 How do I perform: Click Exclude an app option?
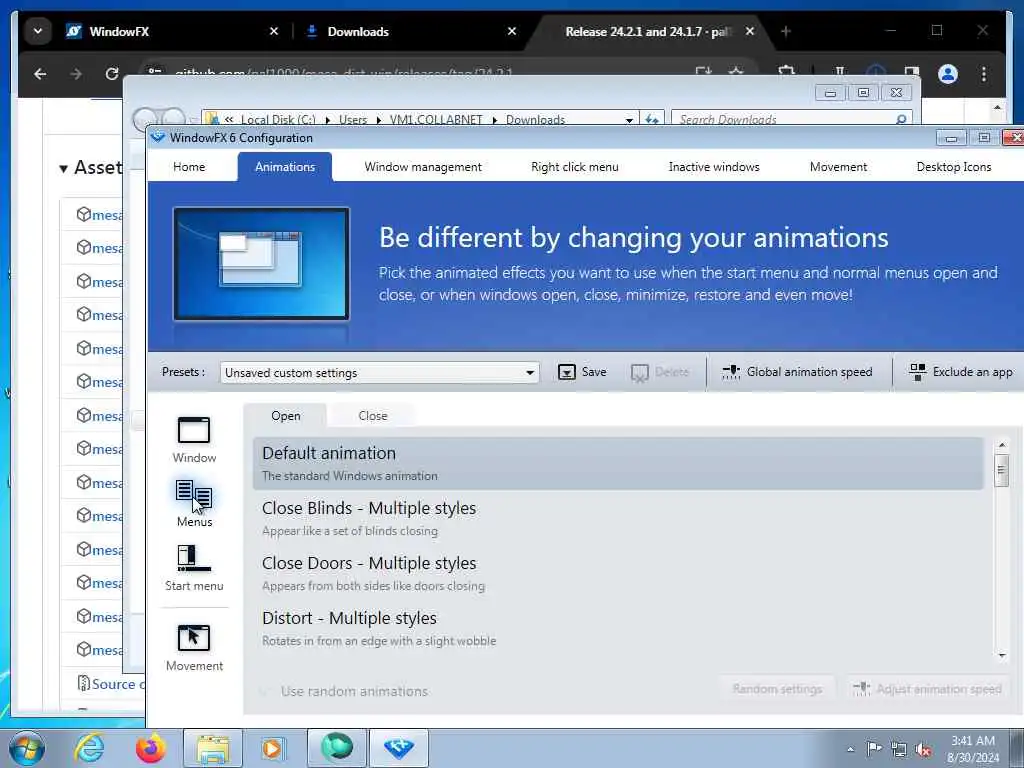point(961,372)
